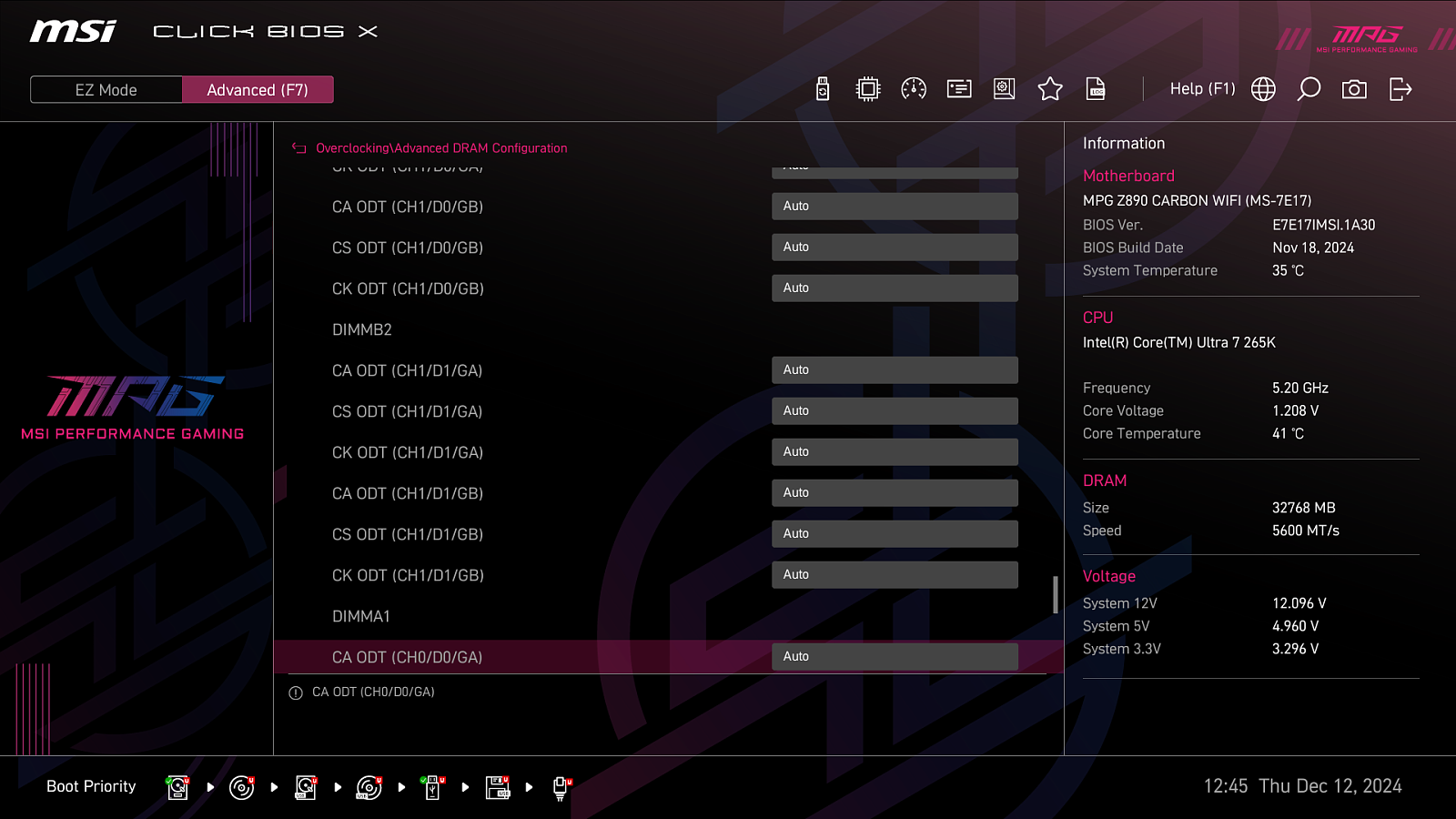Viewport: 1456px width, 819px height.
Task: Open CS ODT (CH1/D0/GB) Auto dropdown
Action: (895, 248)
